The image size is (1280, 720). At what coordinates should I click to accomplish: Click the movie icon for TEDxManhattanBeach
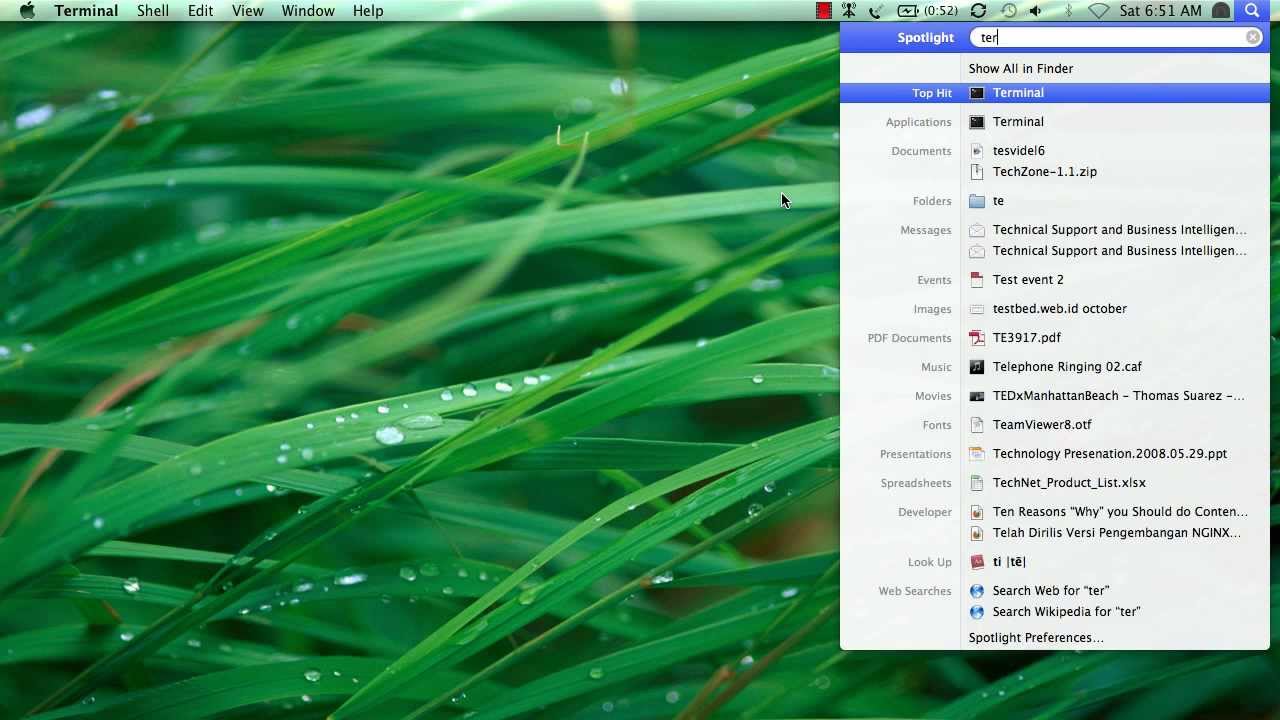click(x=977, y=396)
